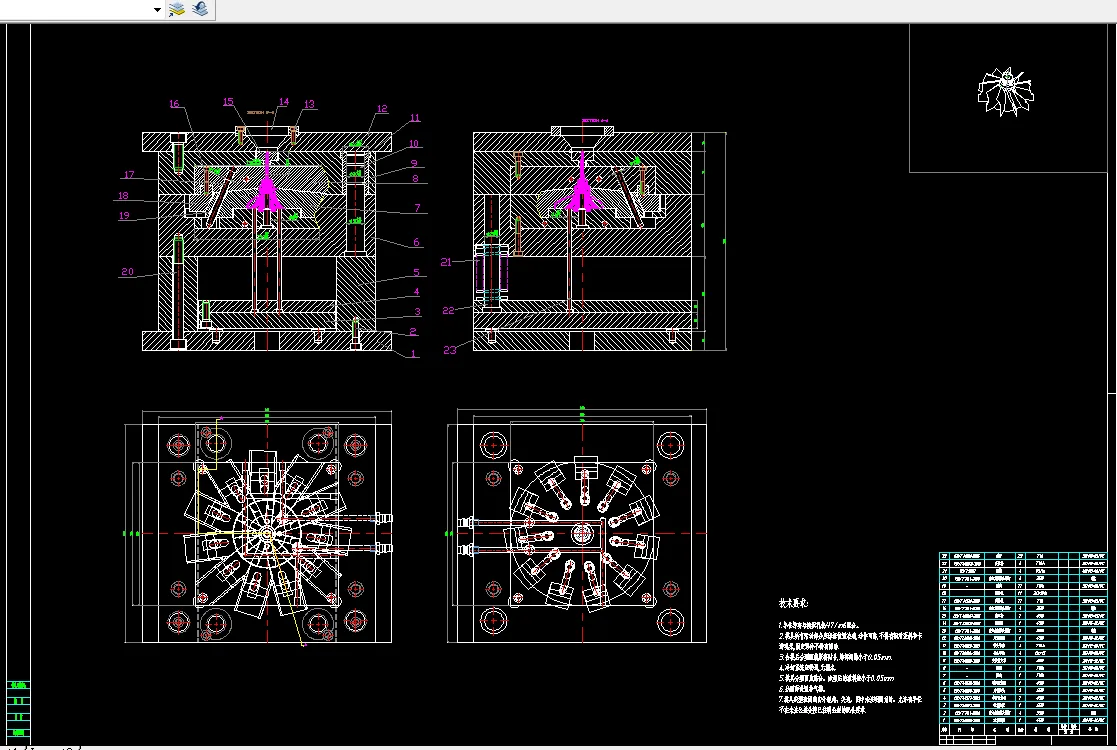Select part balloon label 14
Viewport: 1117px width, 750px height.
[284, 102]
